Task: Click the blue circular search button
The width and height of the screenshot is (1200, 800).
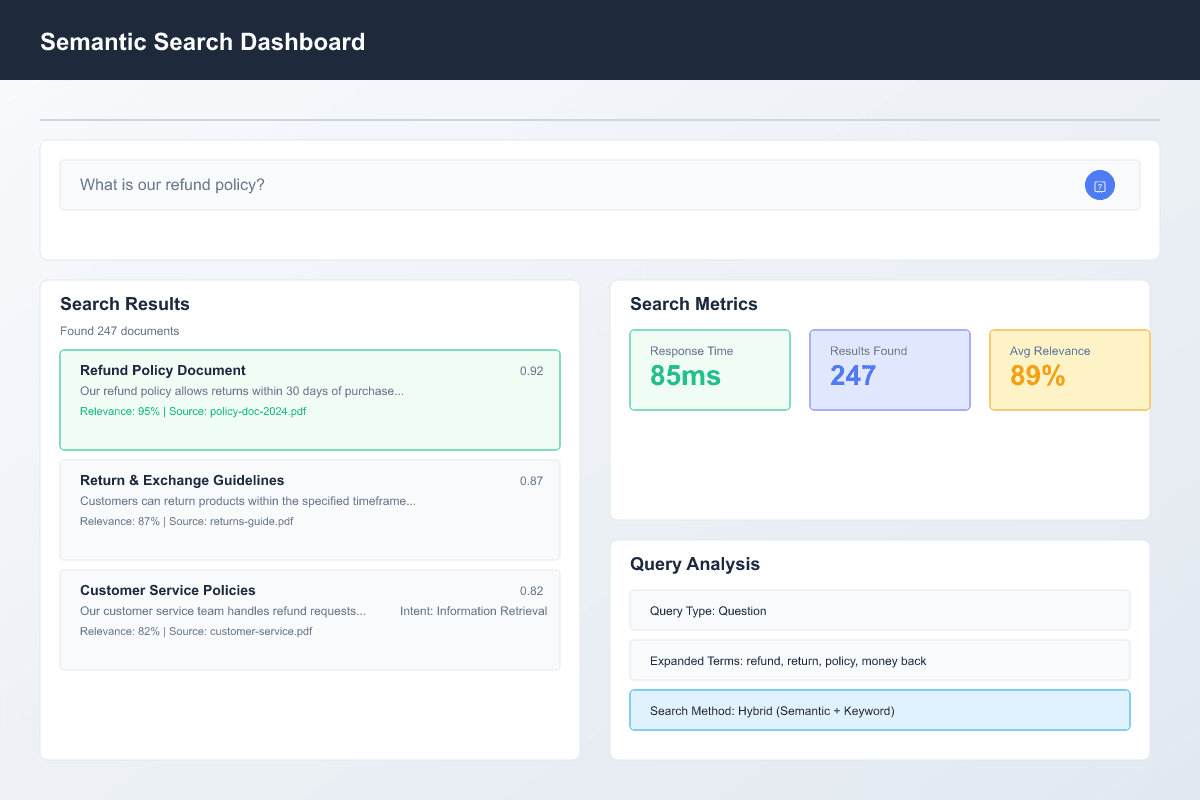Action: pyautogui.click(x=1099, y=185)
